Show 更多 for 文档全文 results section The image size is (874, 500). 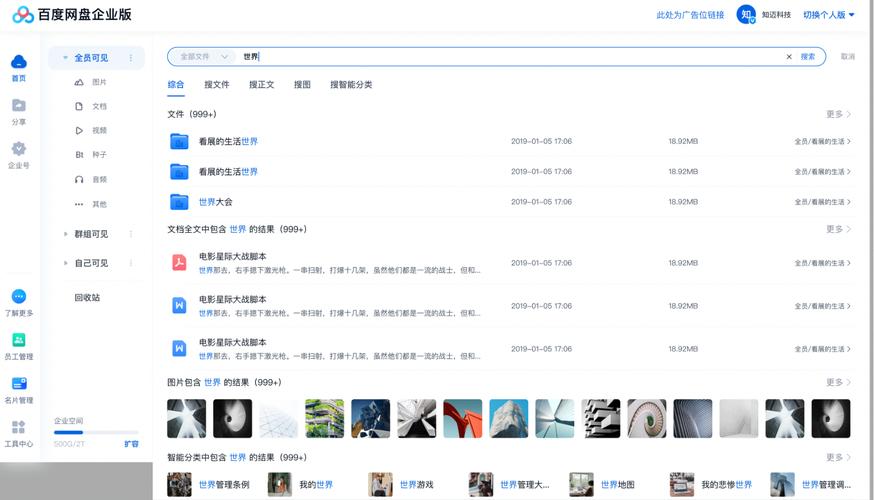coord(838,229)
